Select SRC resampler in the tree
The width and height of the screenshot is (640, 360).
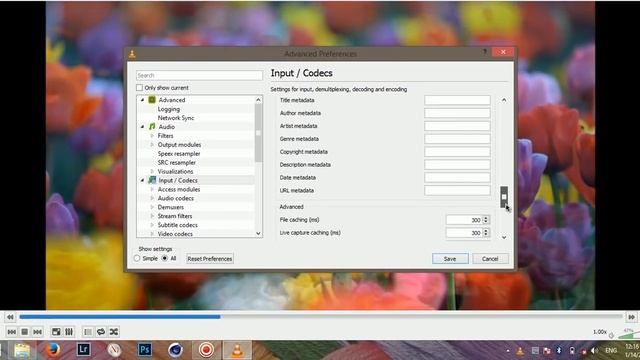click(x=177, y=162)
